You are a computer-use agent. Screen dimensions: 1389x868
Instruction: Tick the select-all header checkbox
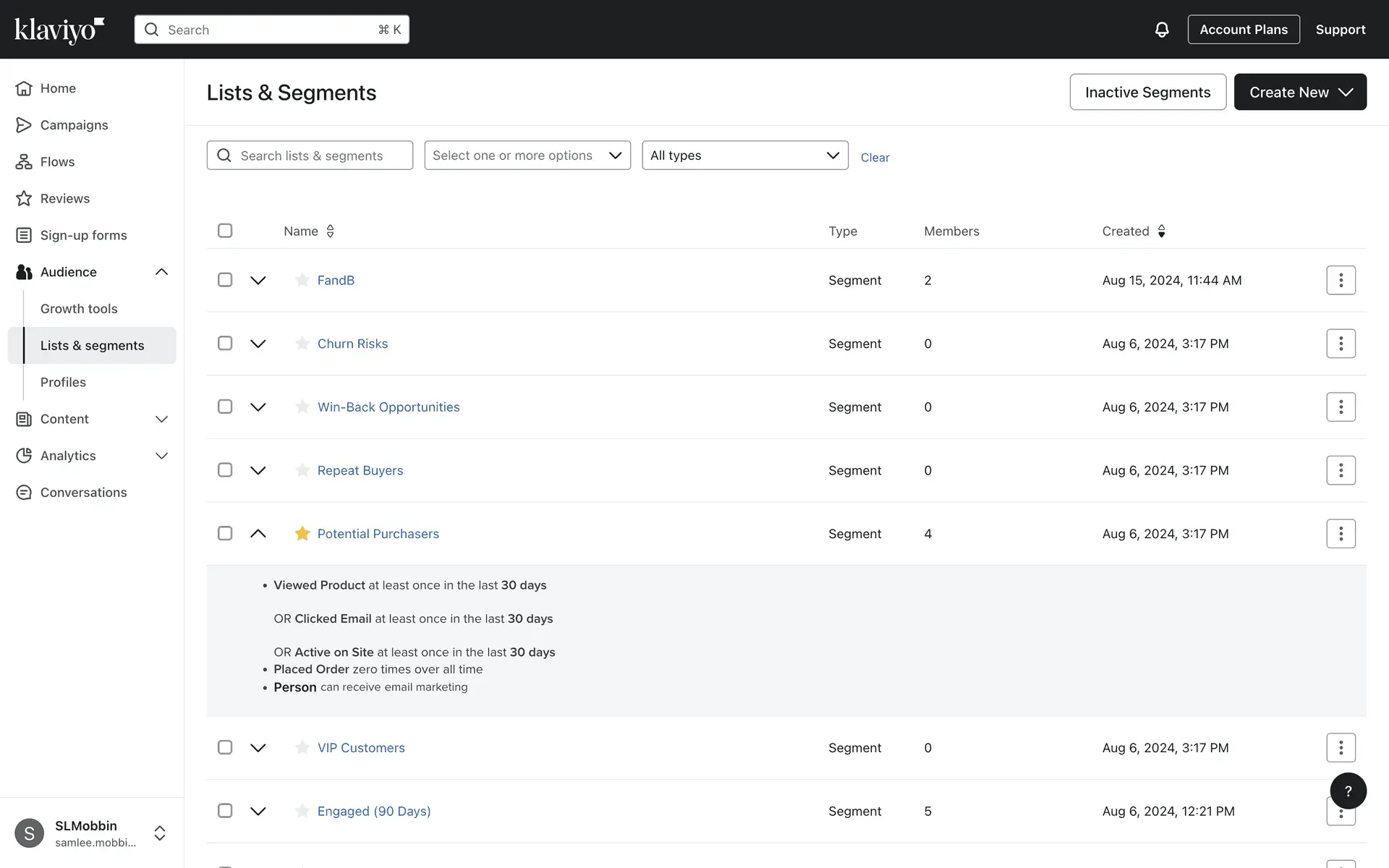coord(225,231)
